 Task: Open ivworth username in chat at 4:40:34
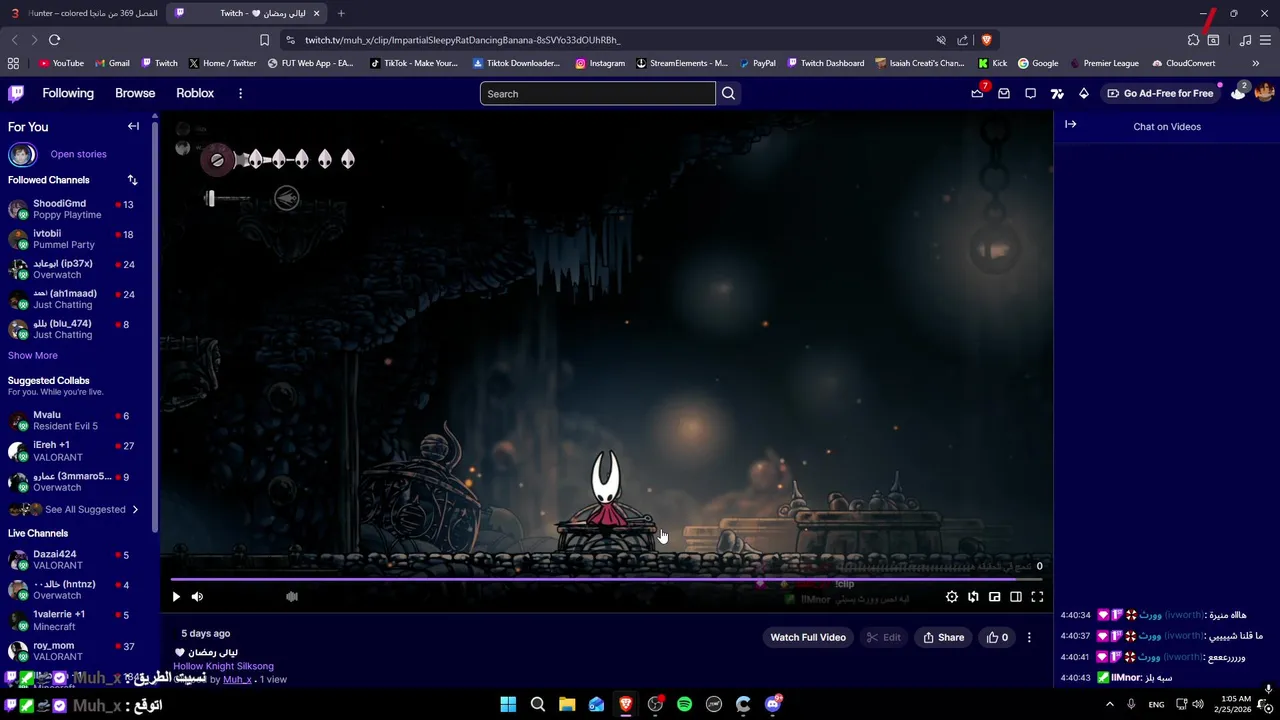[1184, 615]
